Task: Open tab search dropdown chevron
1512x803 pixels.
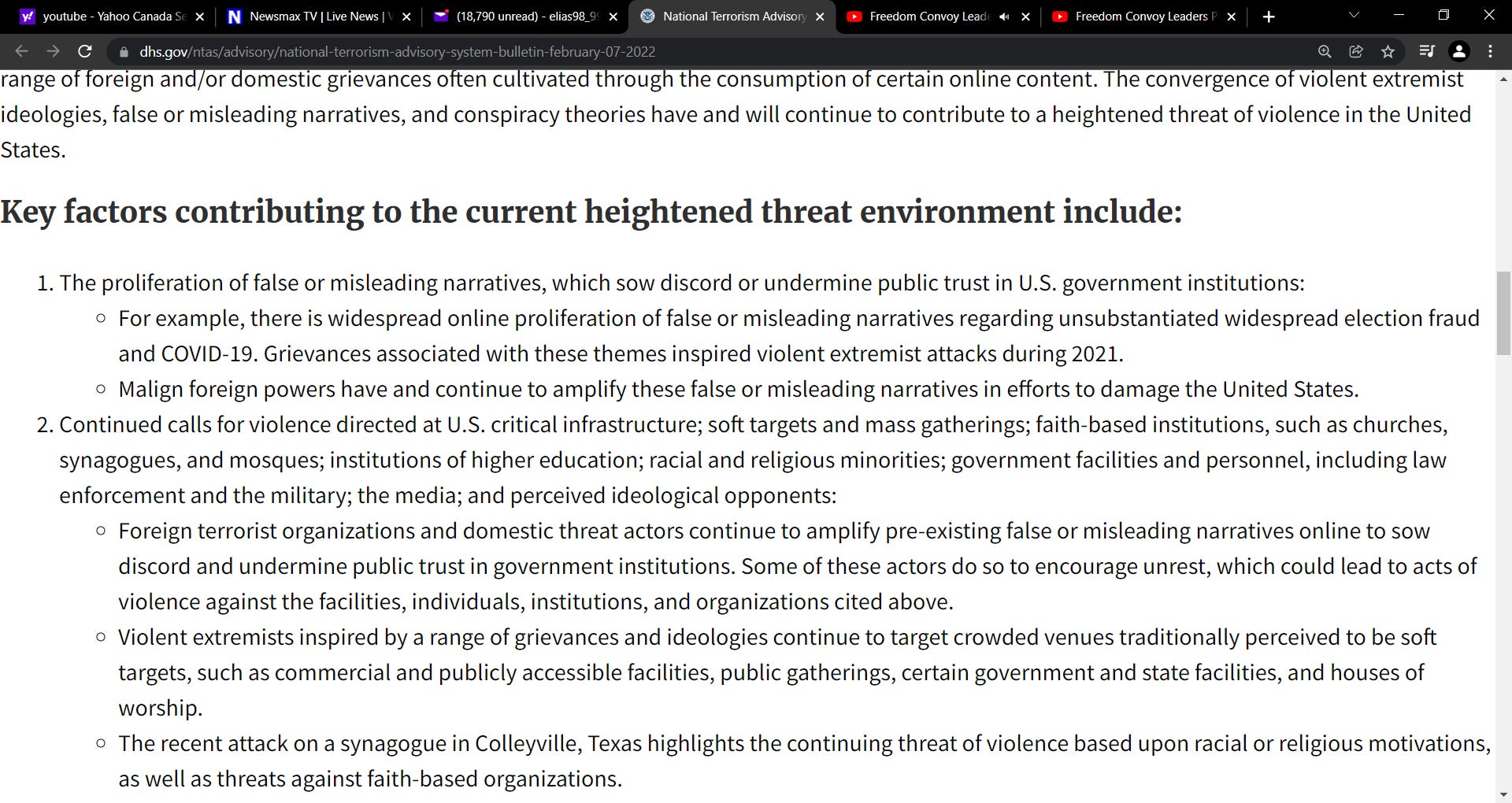Action: point(1354,16)
